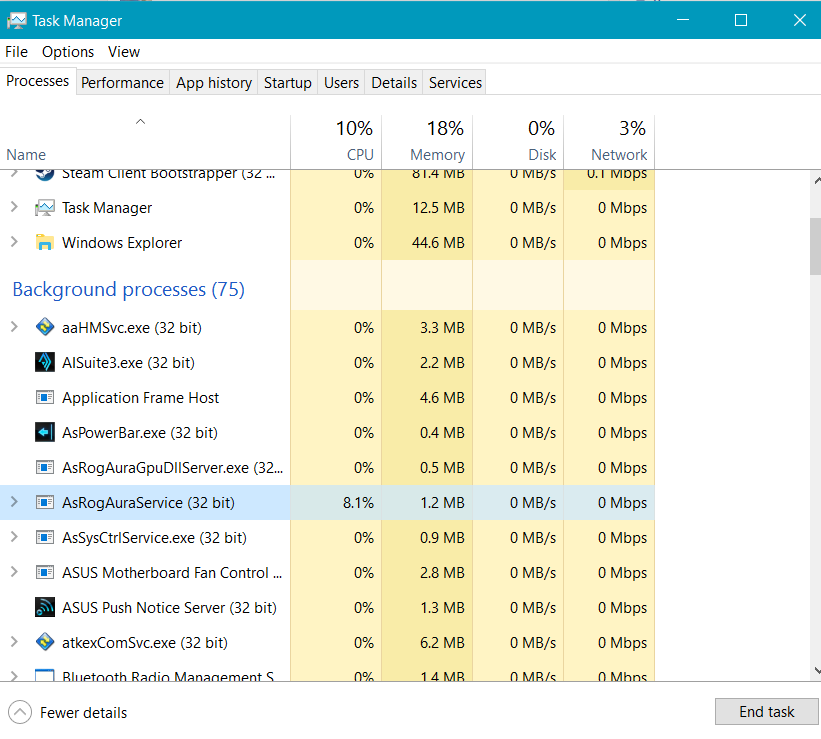Select the ASUS Push Notice Server name
Image resolution: width=821 pixels, height=739 pixels.
click(169, 608)
